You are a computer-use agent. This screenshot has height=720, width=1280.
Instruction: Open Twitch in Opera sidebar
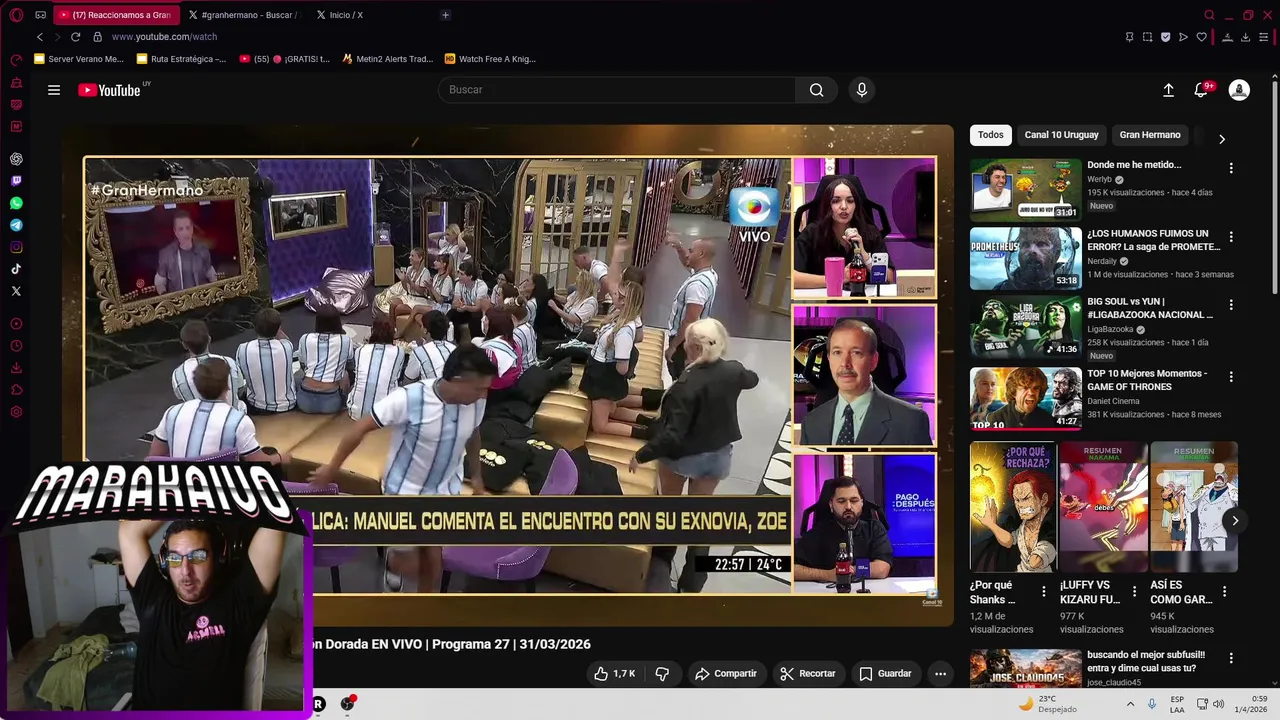pyautogui.click(x=16, y=181)
